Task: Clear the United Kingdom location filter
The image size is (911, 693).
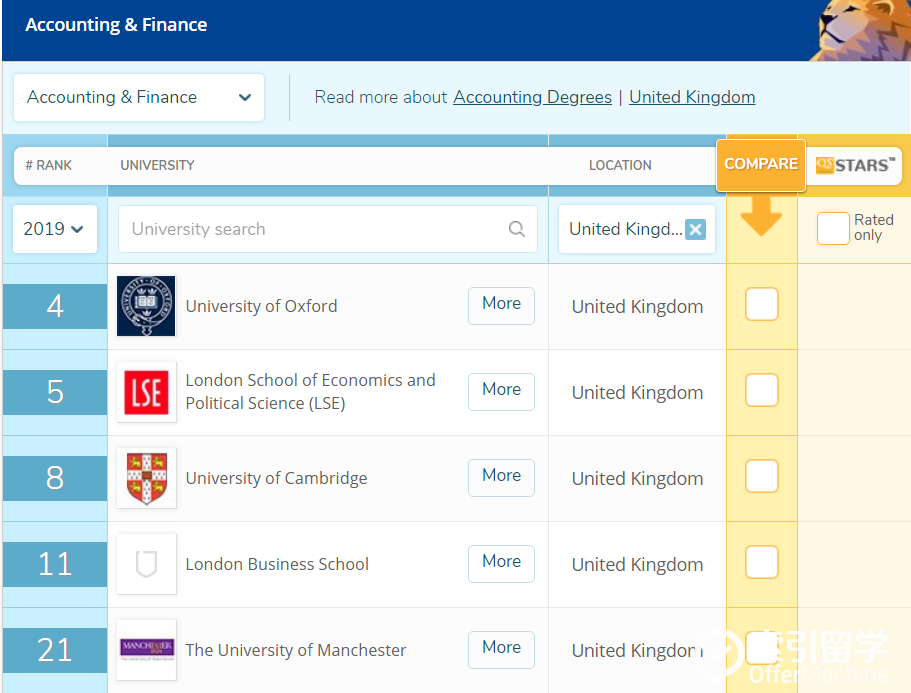Action: [695, 229]
